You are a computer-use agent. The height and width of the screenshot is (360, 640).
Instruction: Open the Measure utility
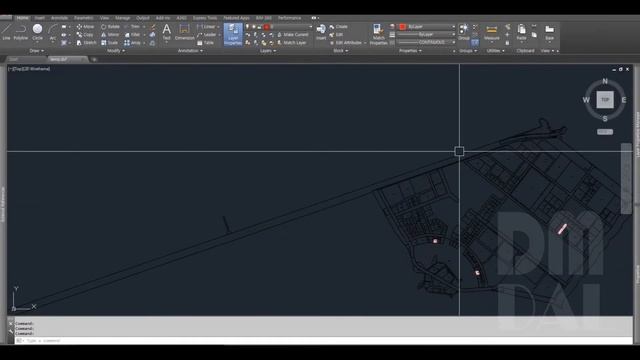[491, 32]
